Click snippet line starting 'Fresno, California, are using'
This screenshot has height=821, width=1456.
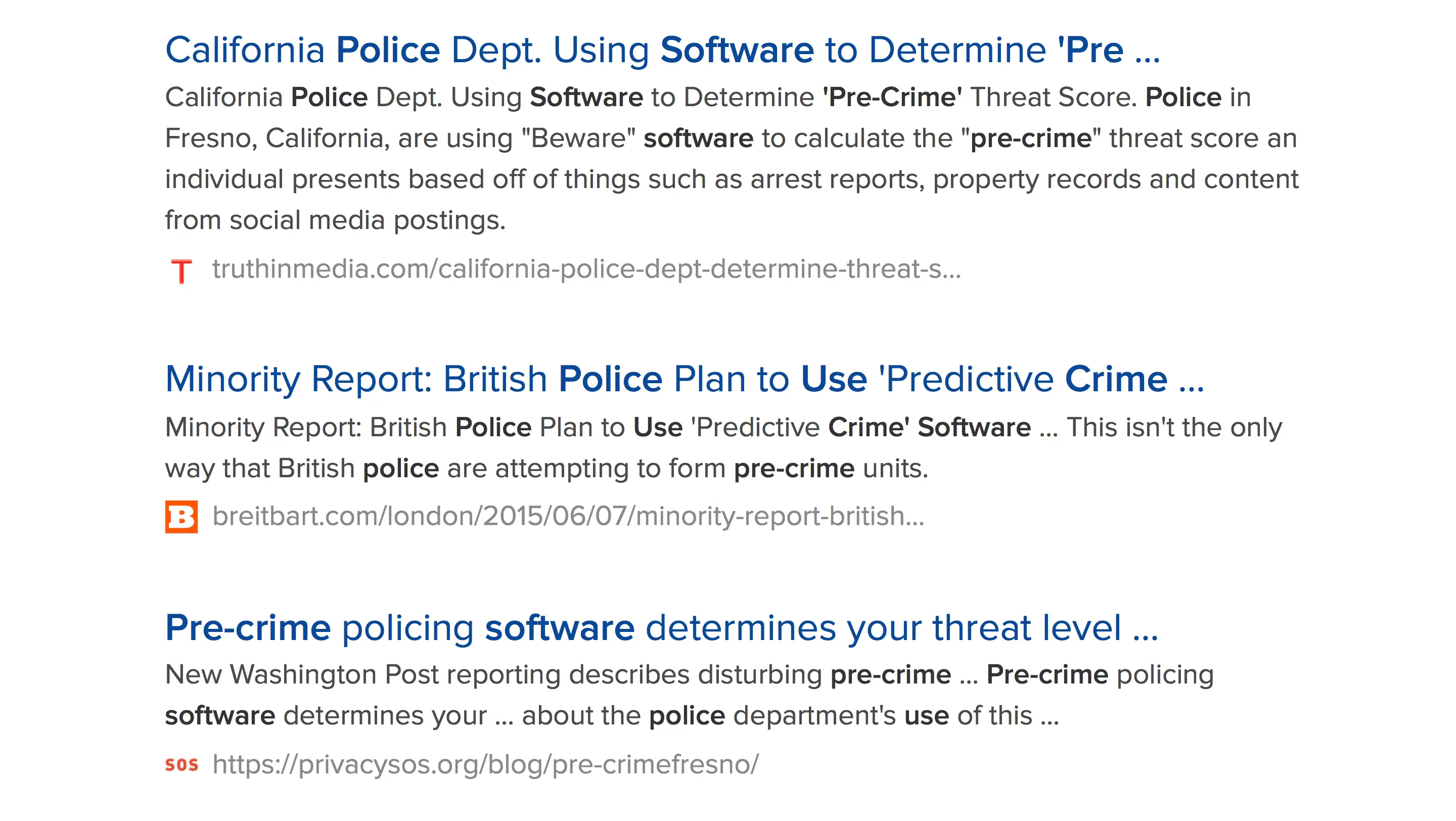coord(730,139)
